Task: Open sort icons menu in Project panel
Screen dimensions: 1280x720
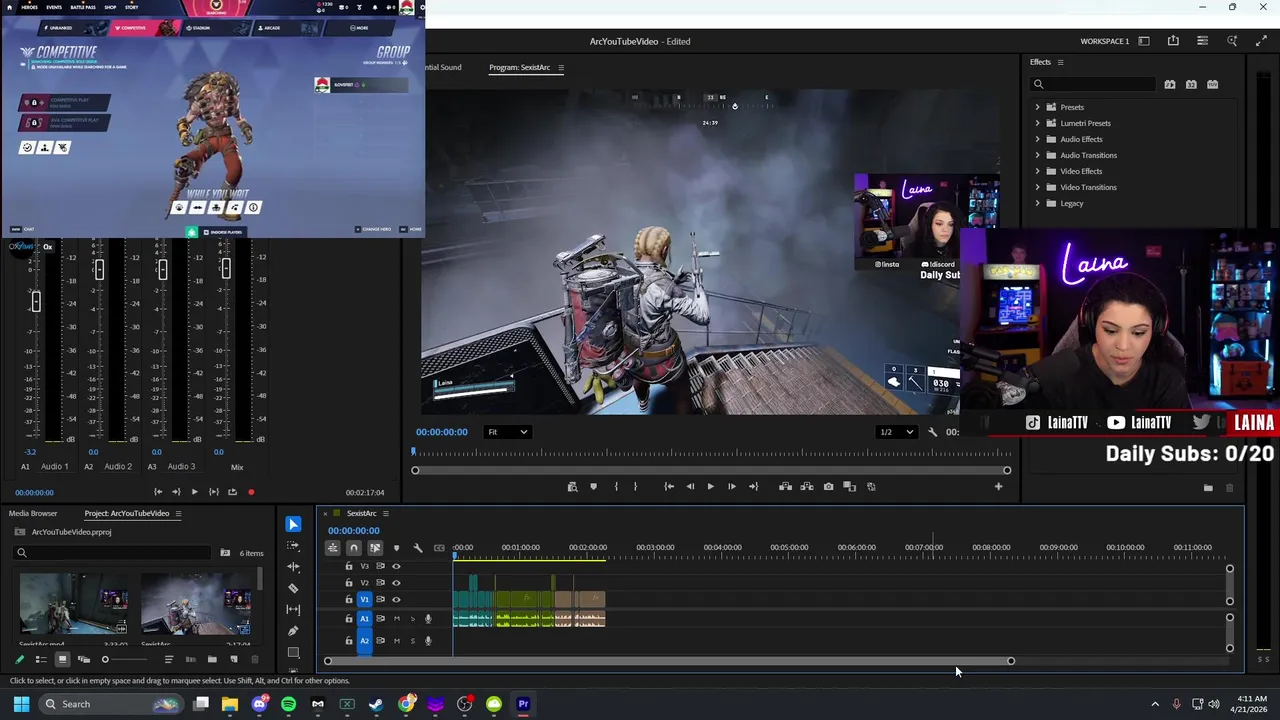Action: tap(168, 659)
